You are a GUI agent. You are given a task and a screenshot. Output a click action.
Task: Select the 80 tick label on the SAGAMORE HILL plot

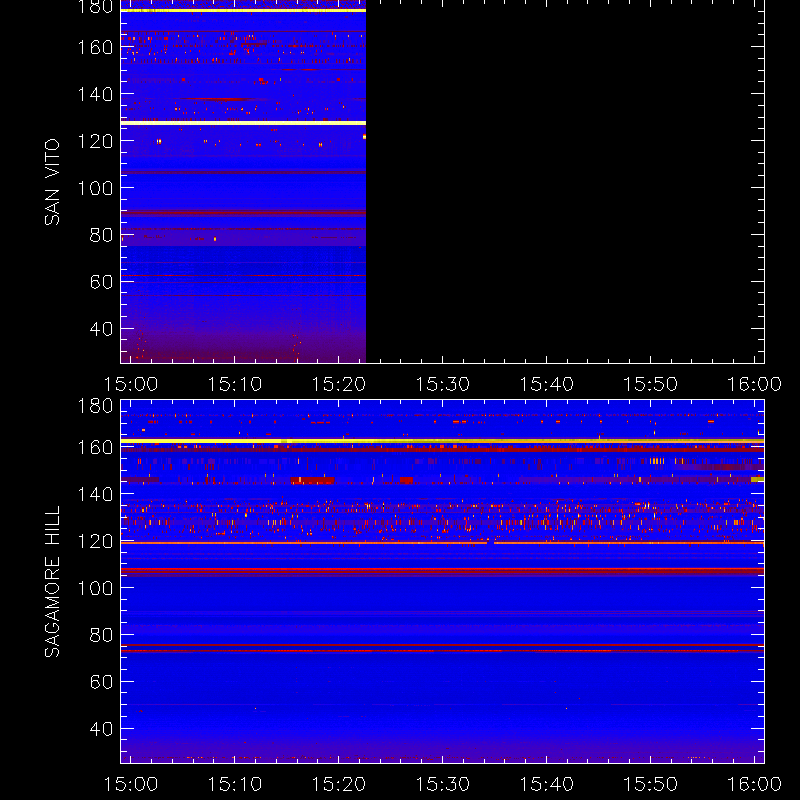(102, 635)
